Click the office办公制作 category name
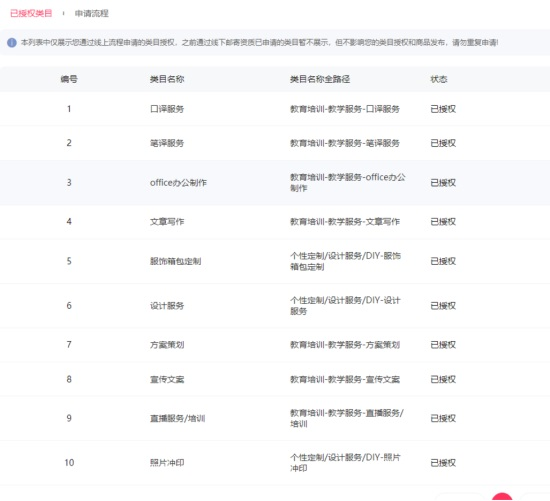Viewport: 550px width, 501px height. point(178,183)
